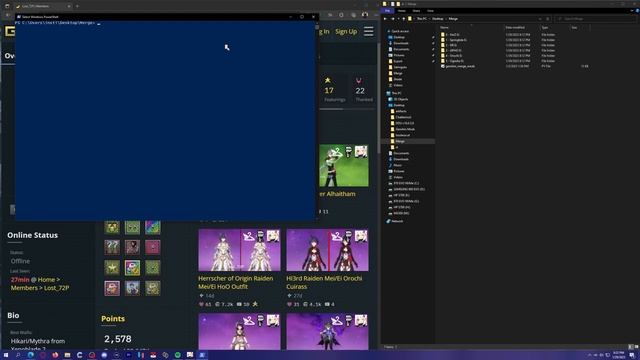Screen dimensions: 640x360
Task: Select Quick access in the navigation pane
Action: coord(400,31)
